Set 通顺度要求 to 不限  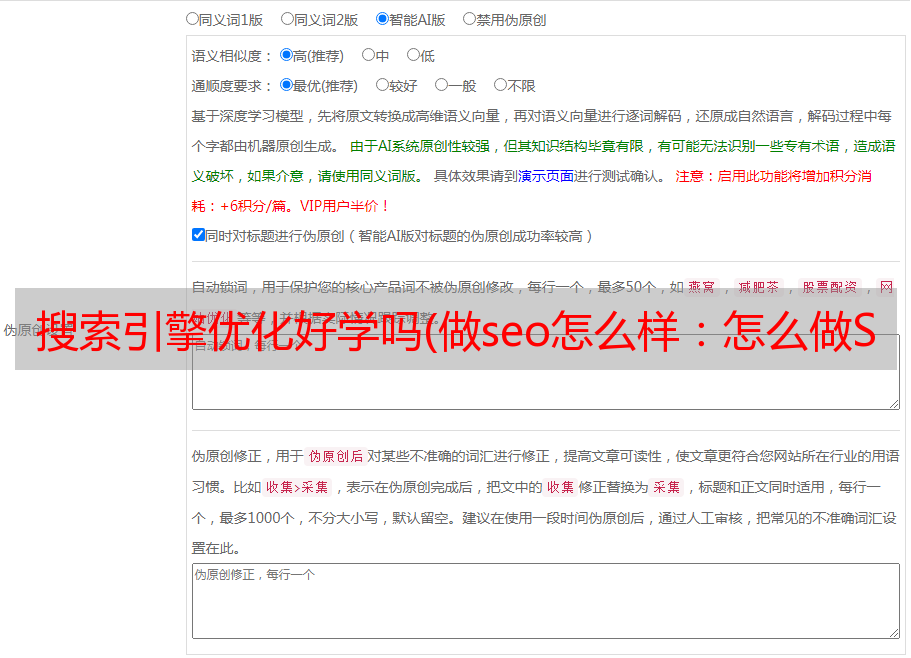[x=500, y=85]
